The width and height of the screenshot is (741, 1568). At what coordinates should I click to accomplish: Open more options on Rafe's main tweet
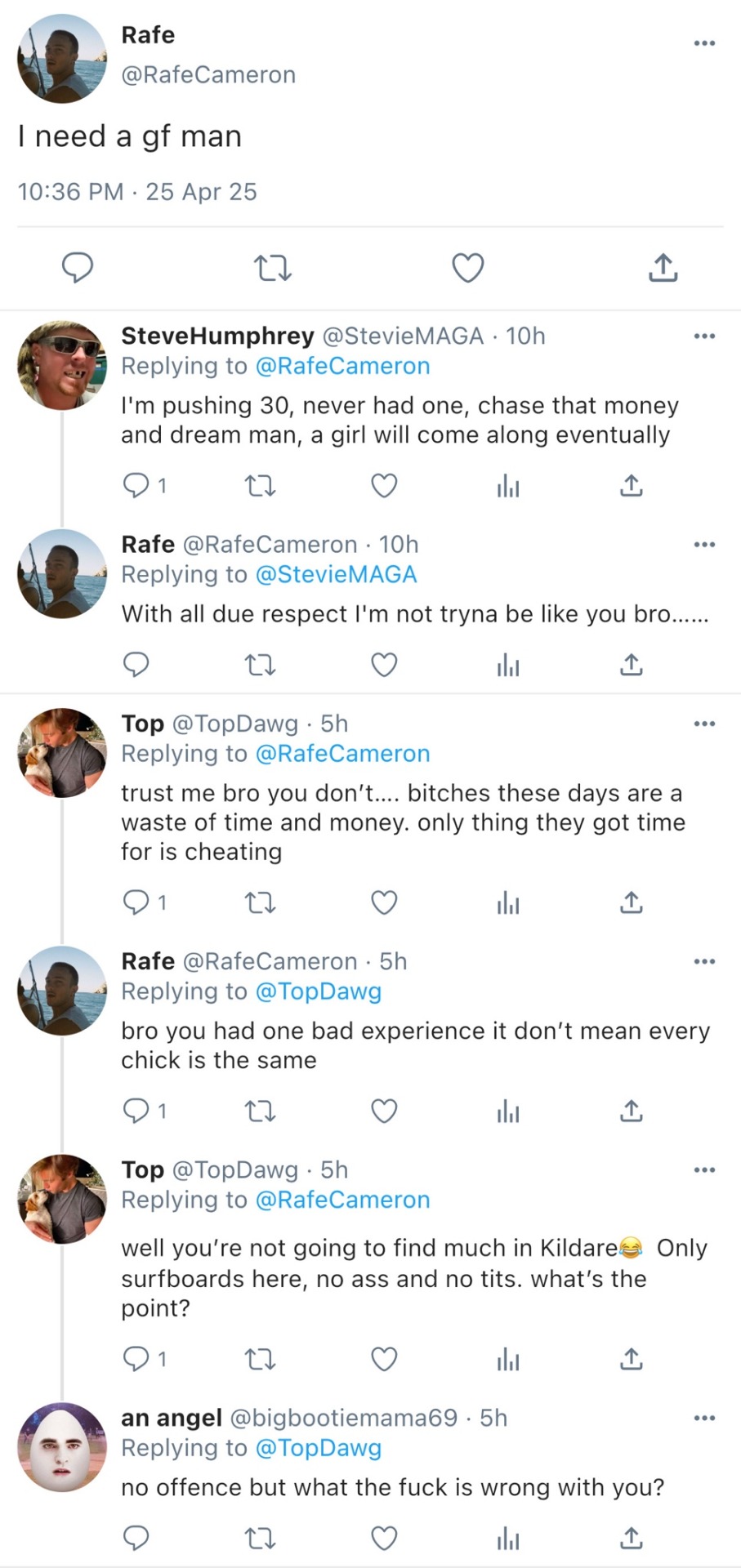coord(704,43)
